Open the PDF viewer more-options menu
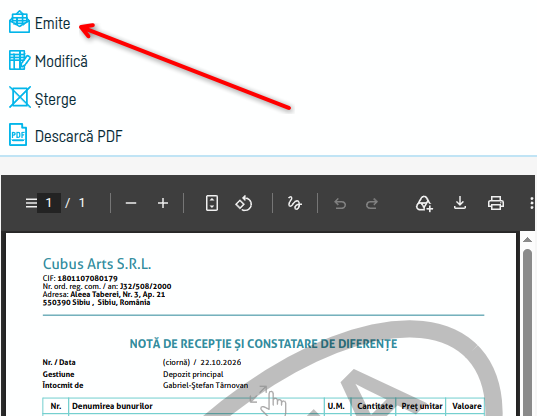 (531, 203)
